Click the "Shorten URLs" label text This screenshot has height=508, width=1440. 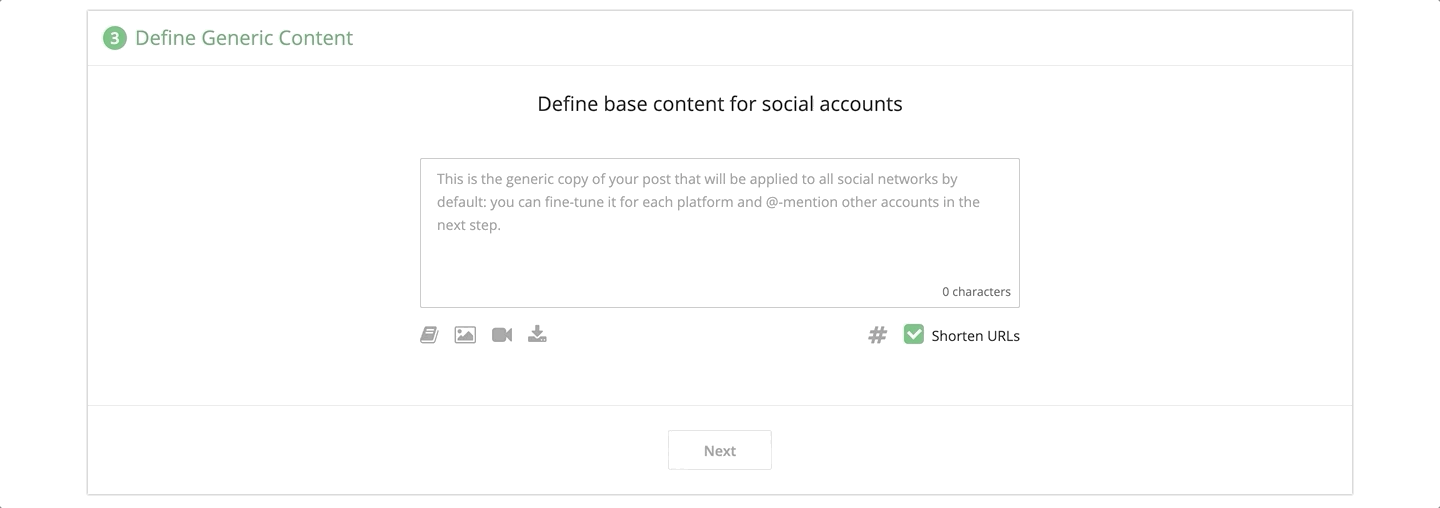976,336
